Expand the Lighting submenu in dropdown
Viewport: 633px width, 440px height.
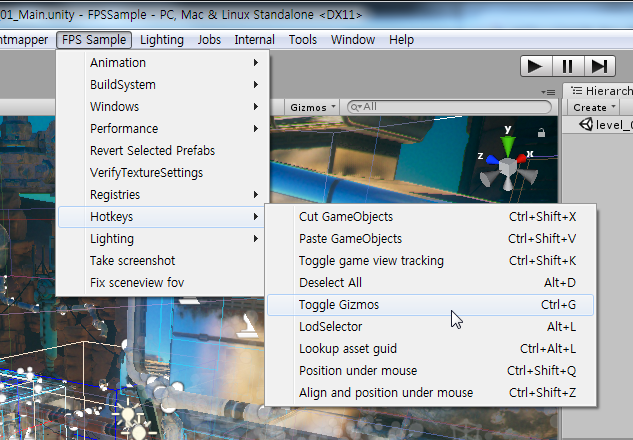tap(162, 239)
